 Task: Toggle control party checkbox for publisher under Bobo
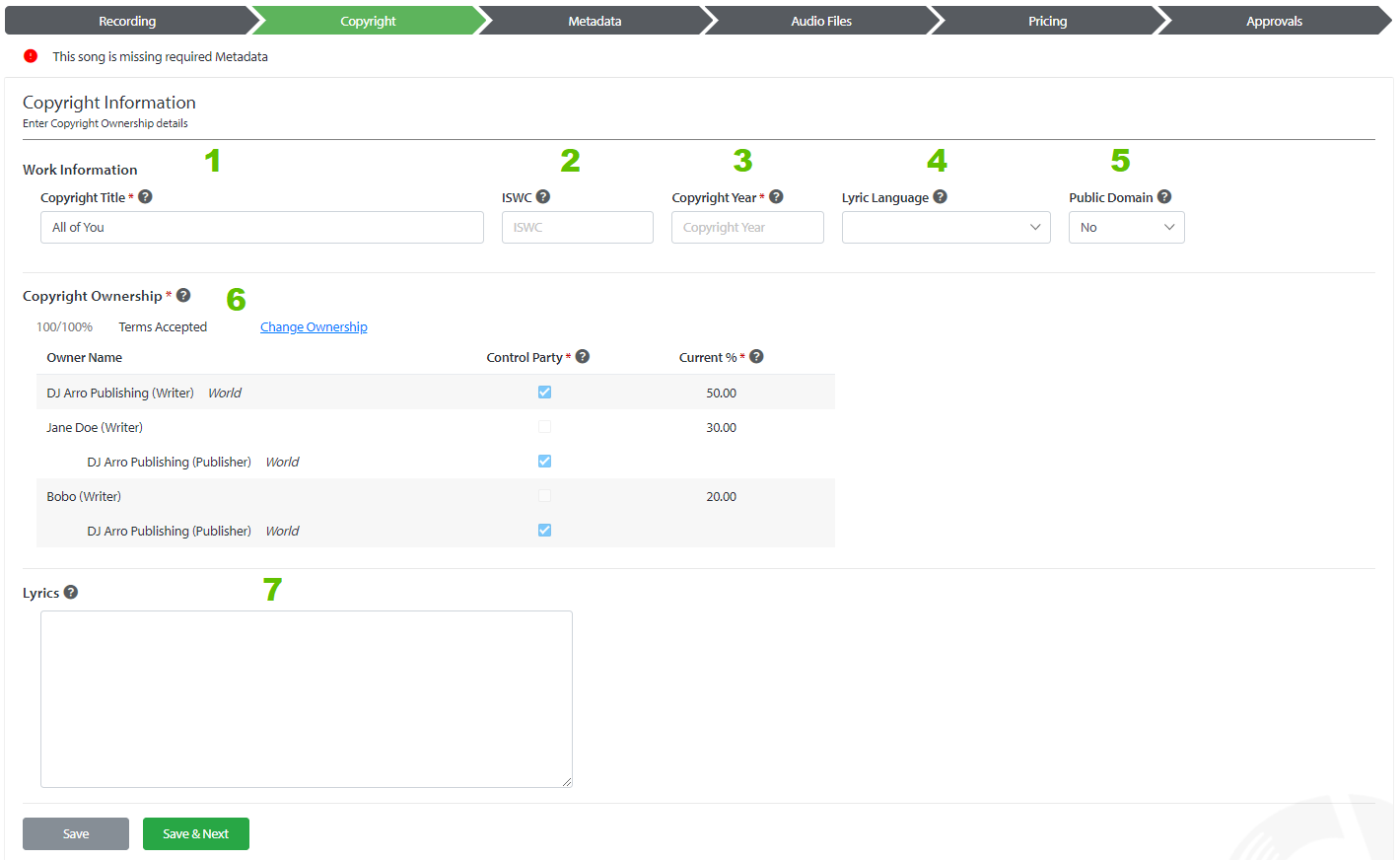tap(544, 530)
